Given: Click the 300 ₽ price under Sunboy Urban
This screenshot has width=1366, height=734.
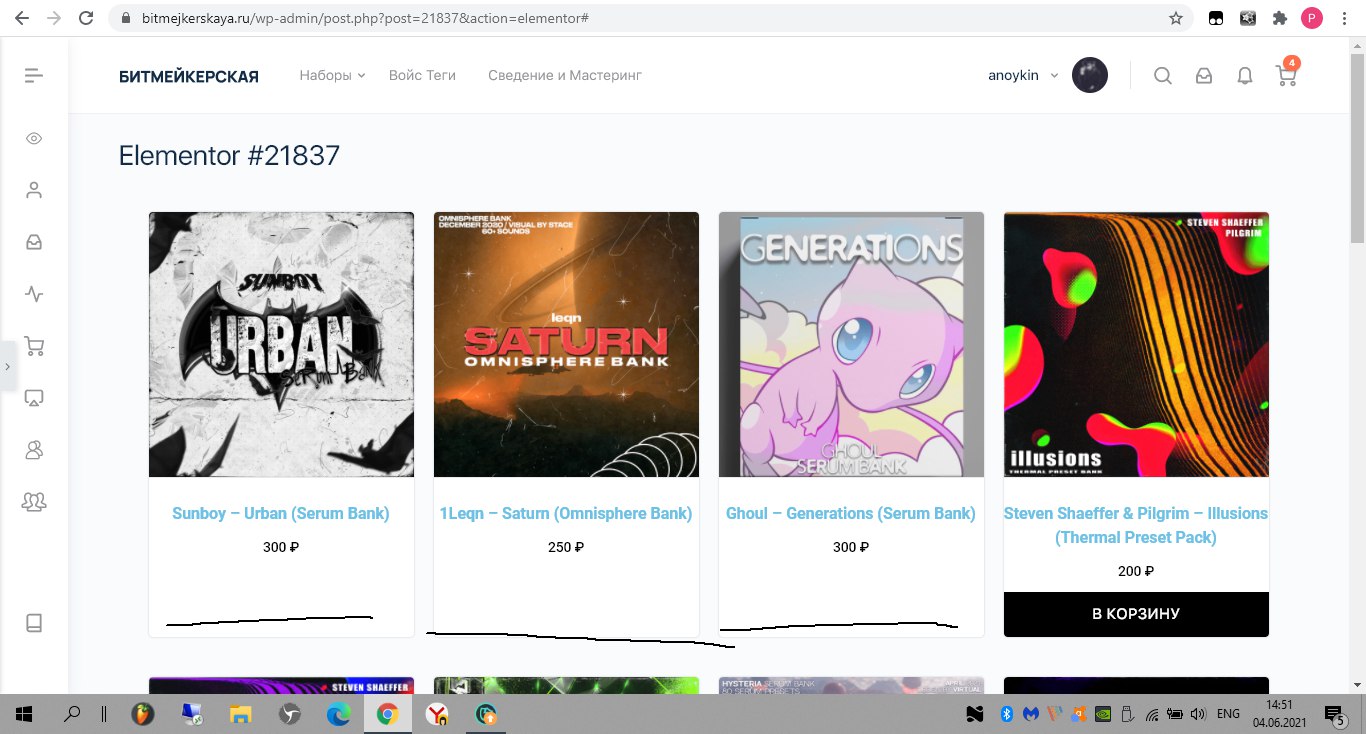Looking at the screenshot, I should (281, 547).
